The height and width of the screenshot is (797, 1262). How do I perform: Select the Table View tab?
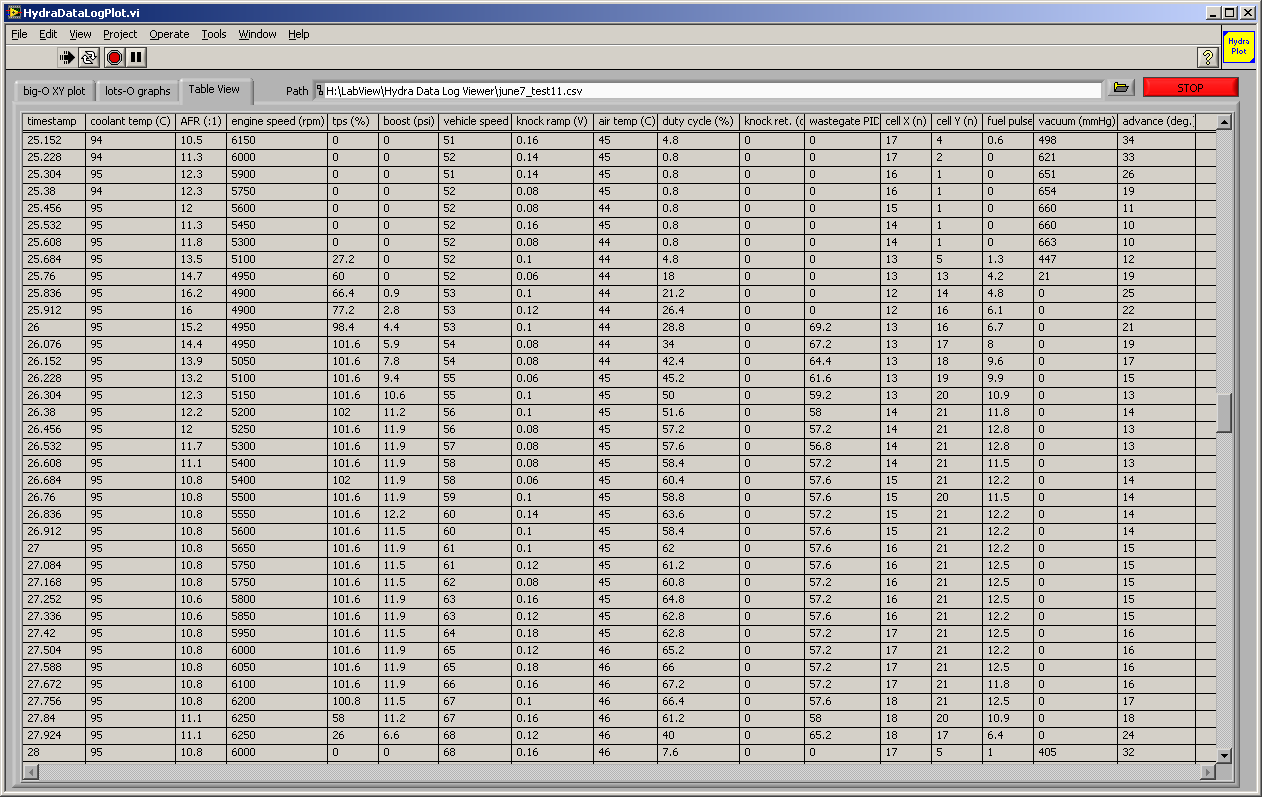214,89
